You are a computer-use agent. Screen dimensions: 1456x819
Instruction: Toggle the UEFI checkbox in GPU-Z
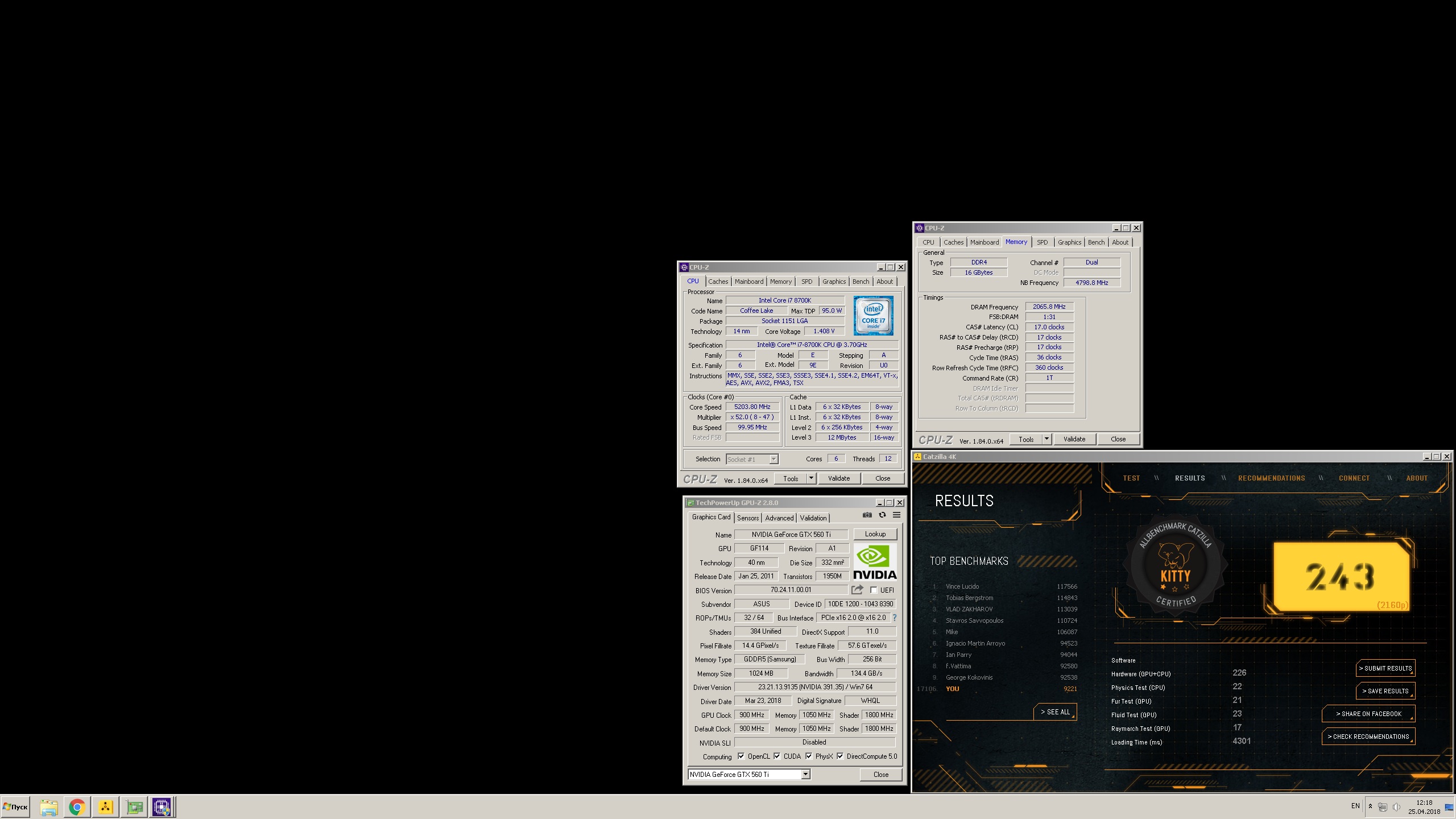coord(874,590)
